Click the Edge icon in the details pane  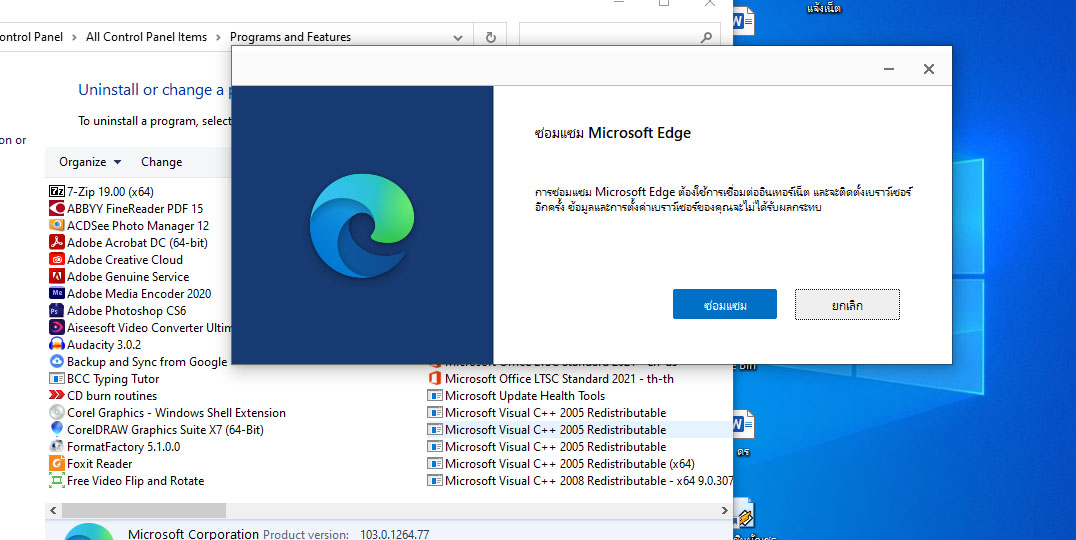(89, 532)
